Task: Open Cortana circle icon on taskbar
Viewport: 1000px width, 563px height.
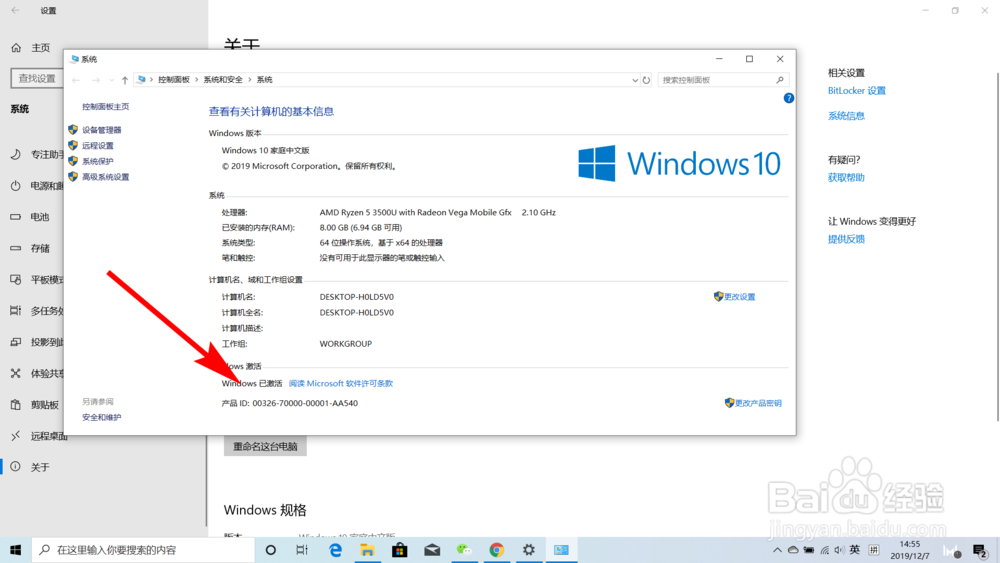Action: pos(270,550)
